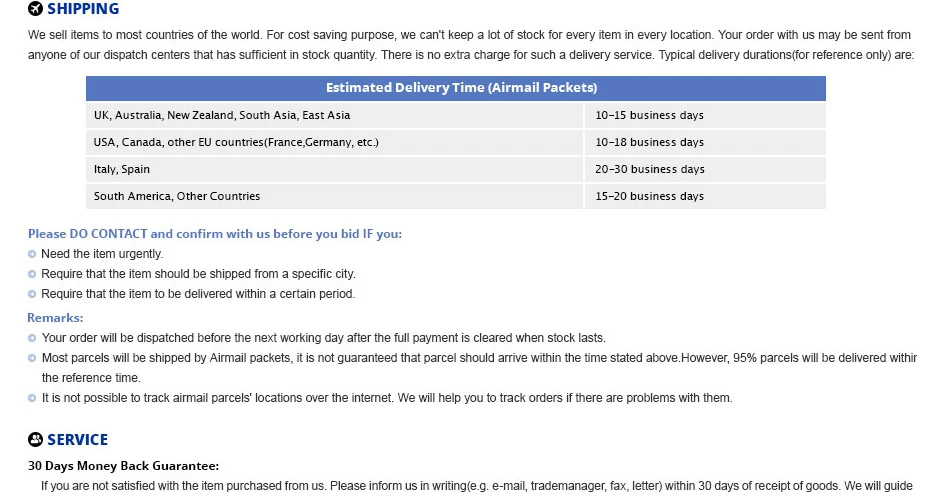Screen dimensions: 950x499
Task: Select the 'USA, Canada, other EU countries' cell
Action: pyautogui.click(x=334, y=142)
